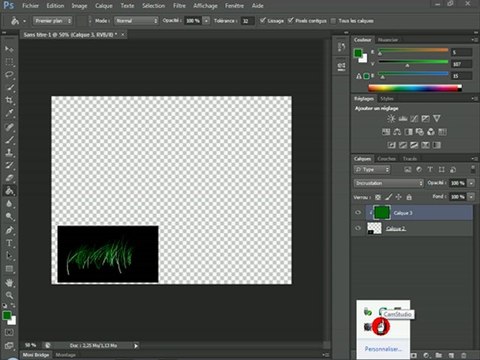Open layer Opacité arrow in Calques

(471, 183)
